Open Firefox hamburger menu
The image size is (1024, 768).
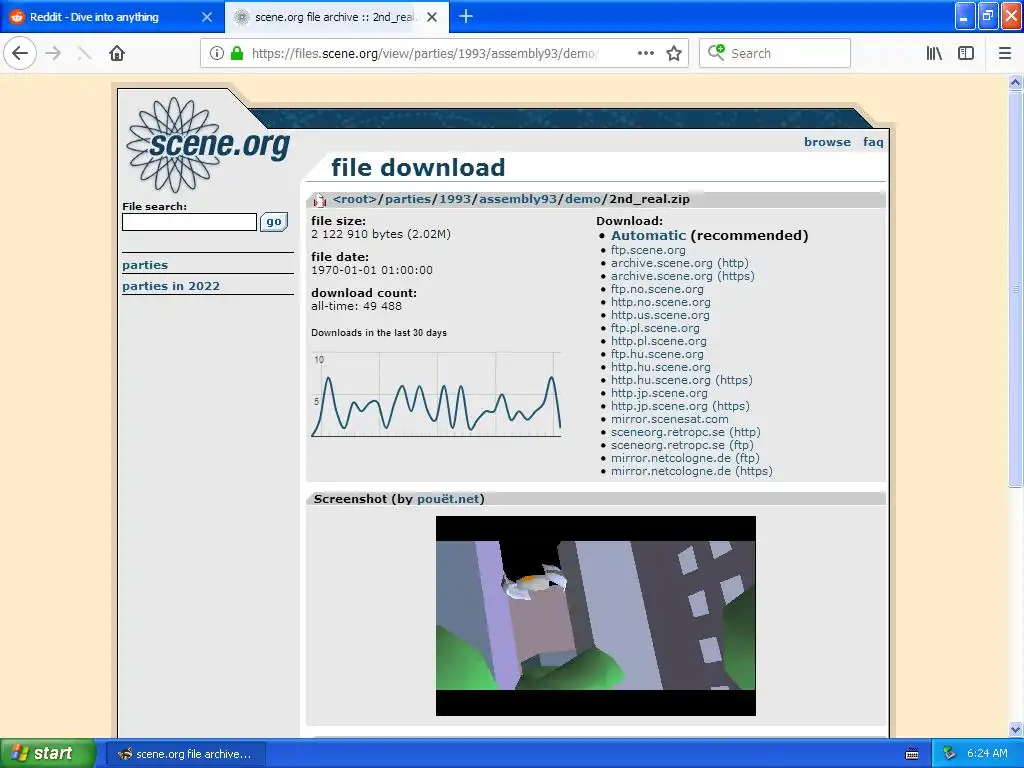click(1004, 53)
